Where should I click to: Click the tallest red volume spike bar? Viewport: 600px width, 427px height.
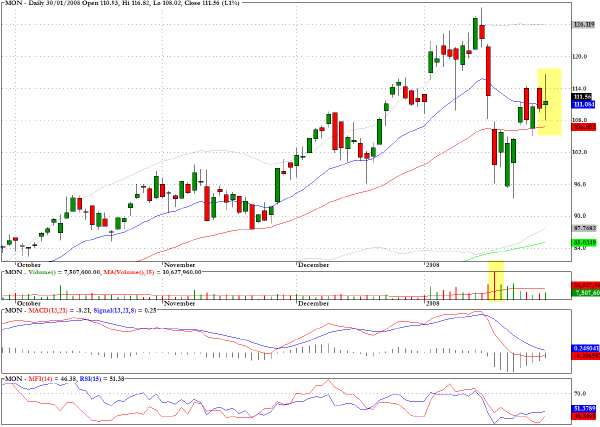494,286
